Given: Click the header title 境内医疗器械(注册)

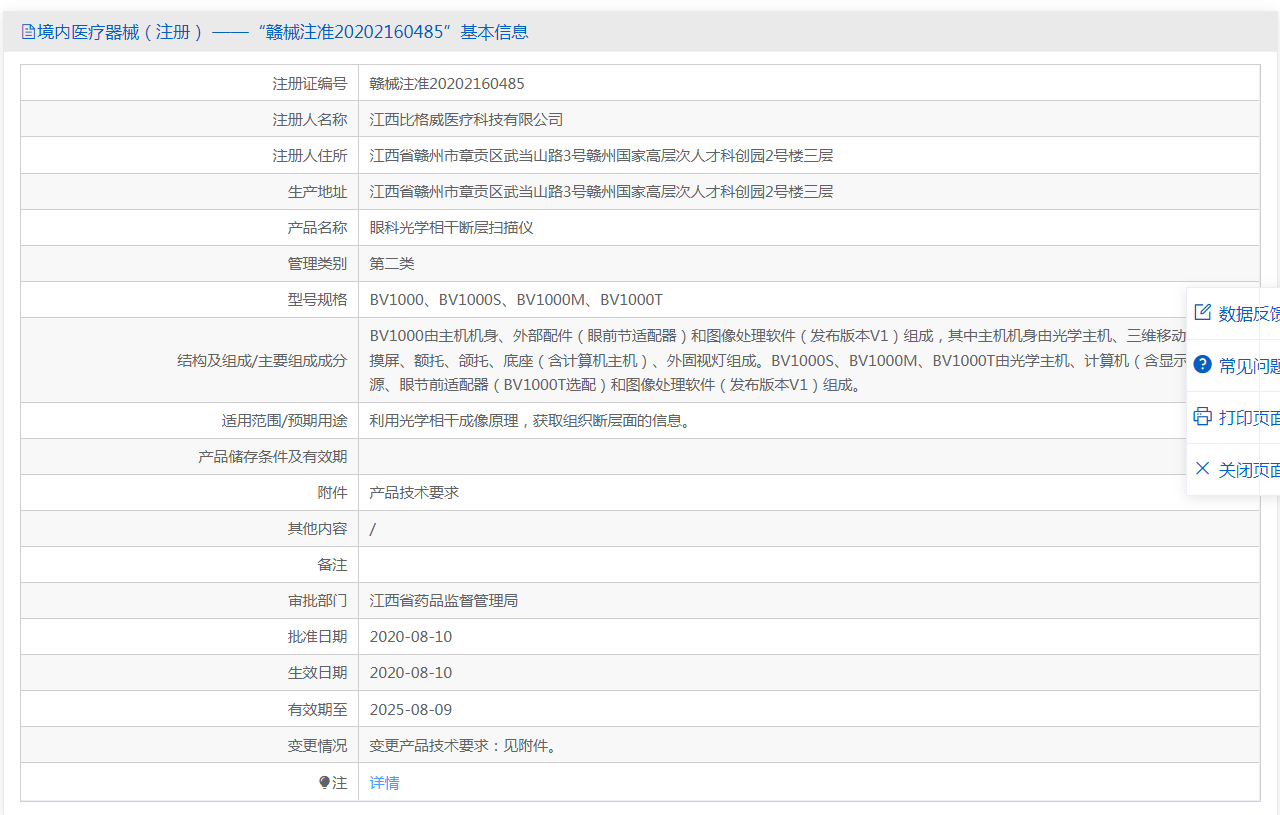Looking at the screenshot, I should click(x=121, y=32).
